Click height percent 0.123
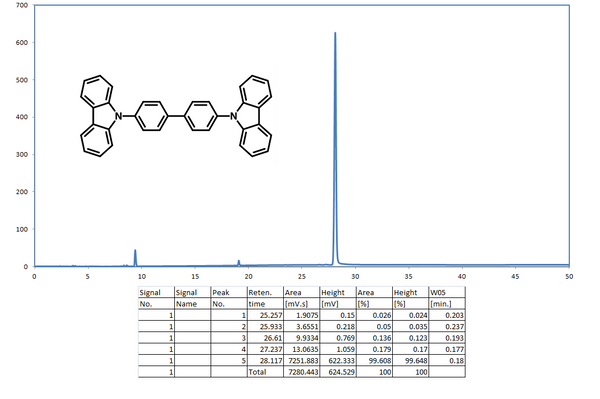The image size is (600, 399). pos(418,338)
